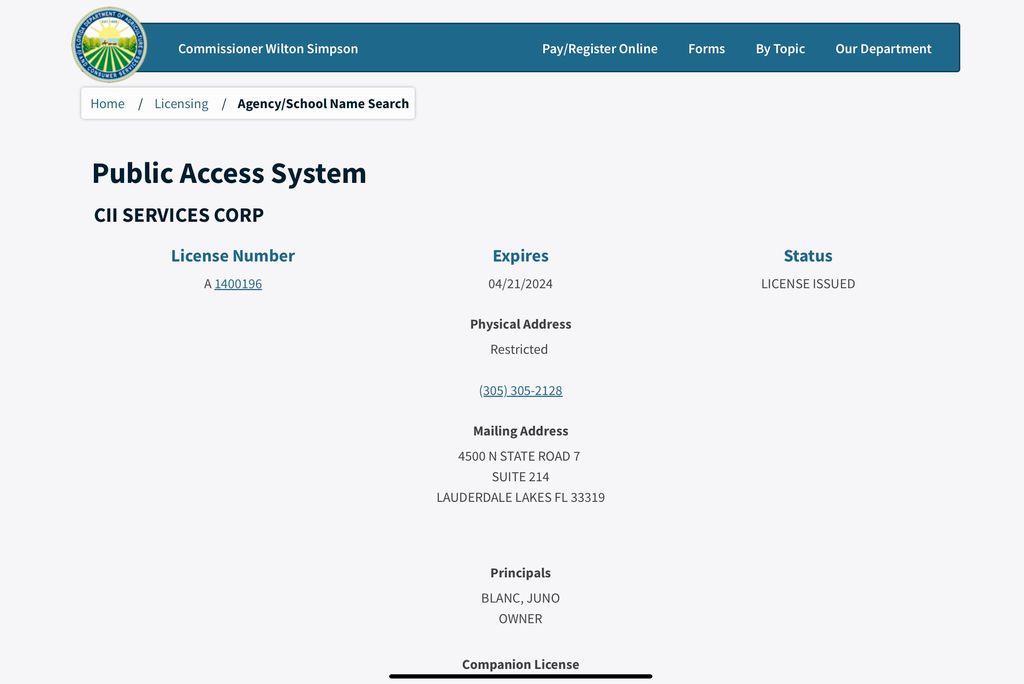Click the Mailing Address label
Screen dimensions: 1024x684
click(520, 431)
